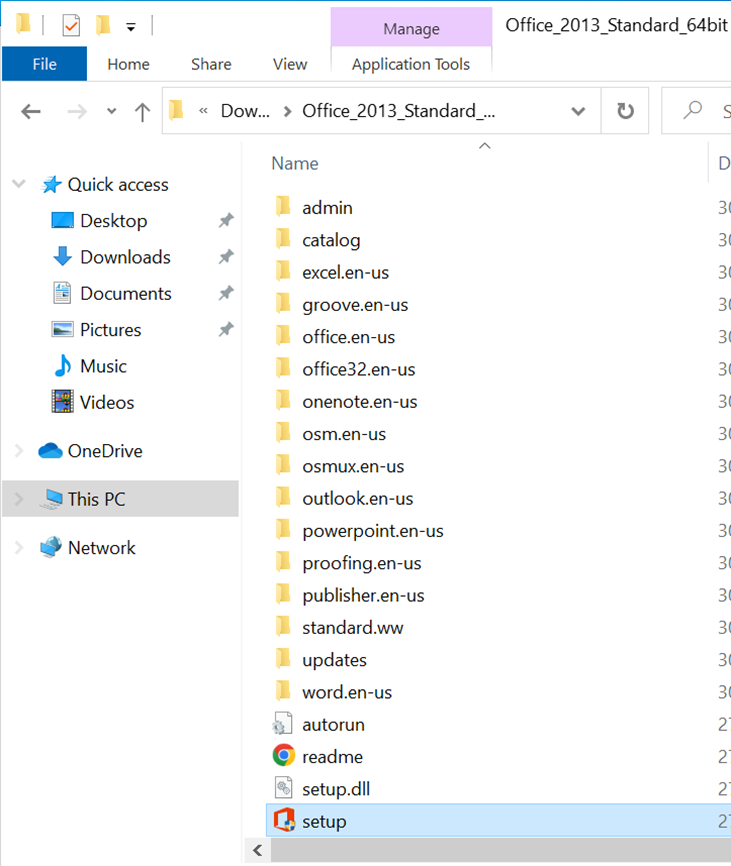
Task: Select the autorun file
Action: coord(333,725)
